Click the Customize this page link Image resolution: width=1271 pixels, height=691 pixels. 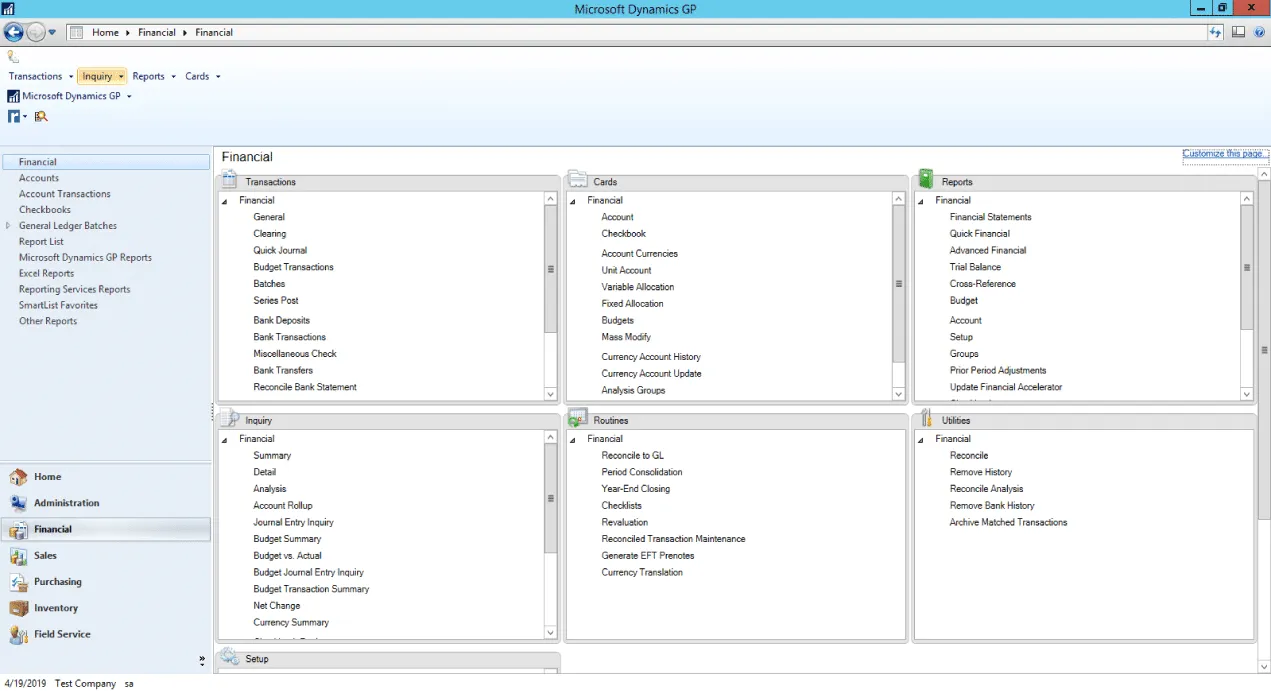[x=1224, y=153]
